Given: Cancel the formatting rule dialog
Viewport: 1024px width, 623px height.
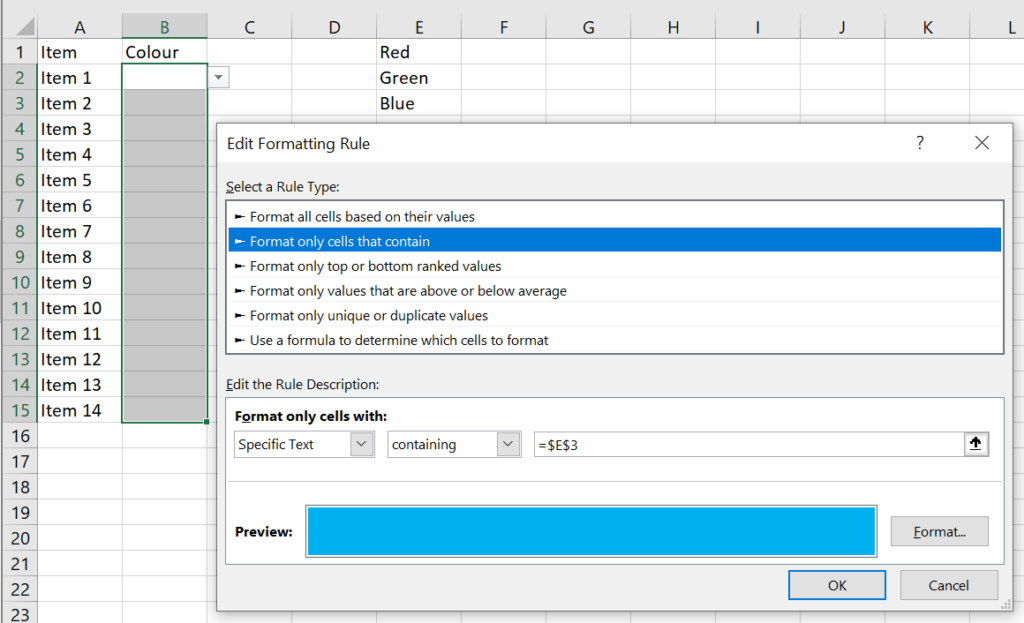Looking at the screenshot, I should pyautogui.click(x=948, y=585).
